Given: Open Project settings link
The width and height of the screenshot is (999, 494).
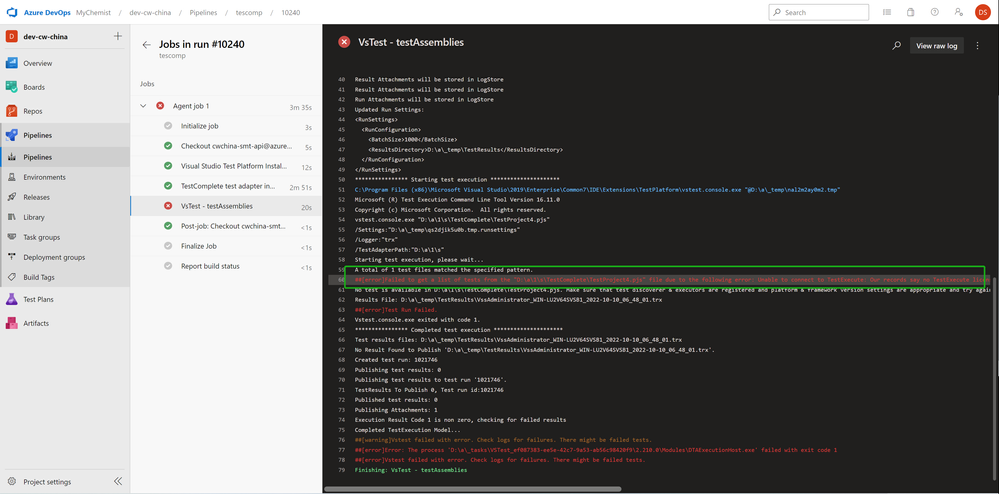Looking at the screenshot, I should coord(47,481).
